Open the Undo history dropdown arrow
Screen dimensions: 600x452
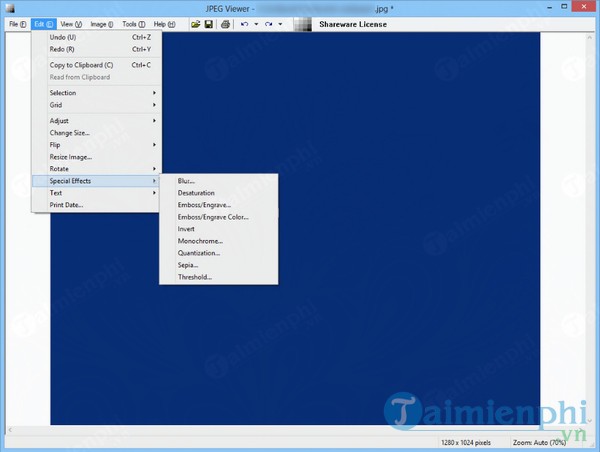pos(256,24)
